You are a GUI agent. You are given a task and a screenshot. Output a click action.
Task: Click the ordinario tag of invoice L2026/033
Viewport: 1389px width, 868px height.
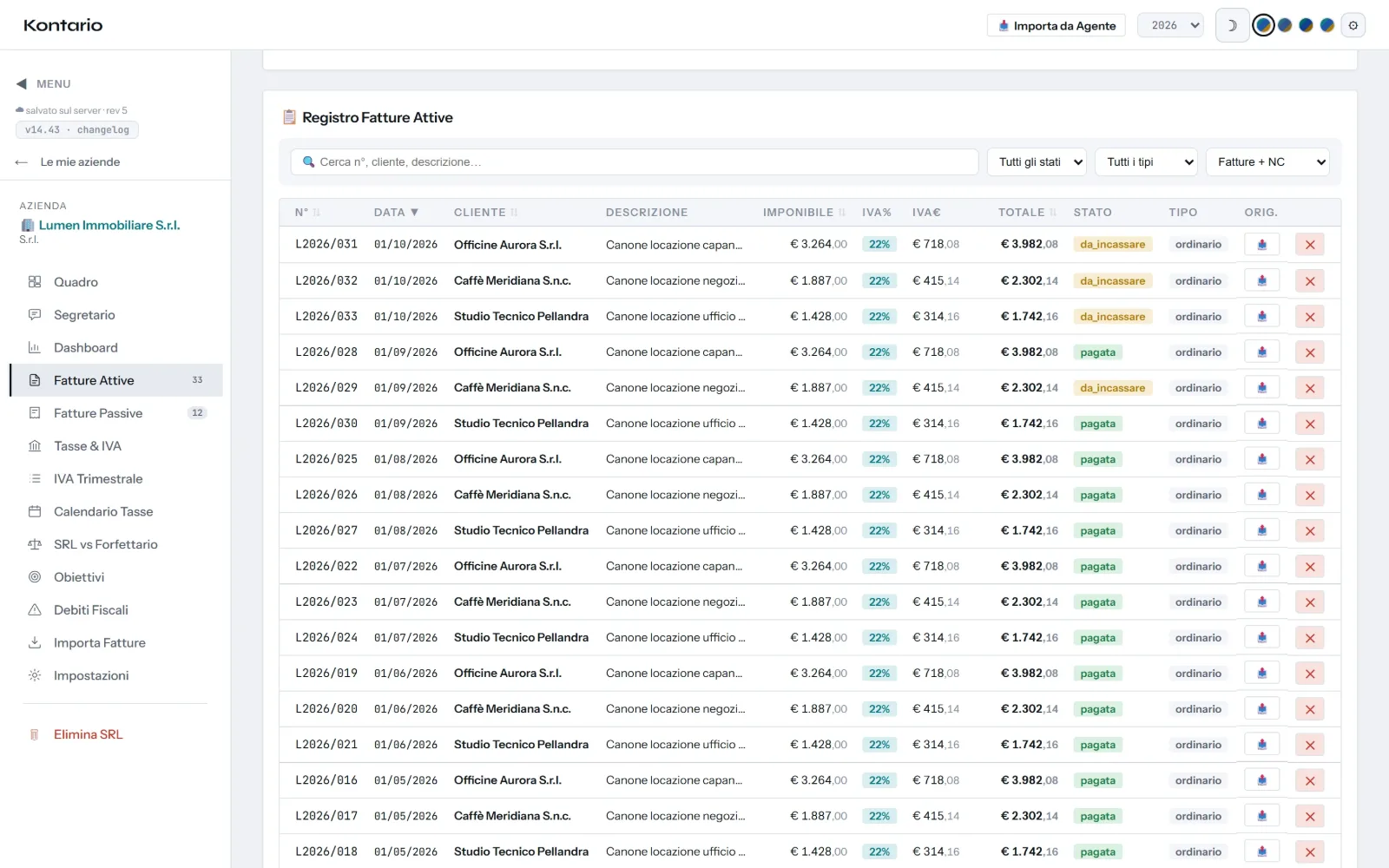1198,317
